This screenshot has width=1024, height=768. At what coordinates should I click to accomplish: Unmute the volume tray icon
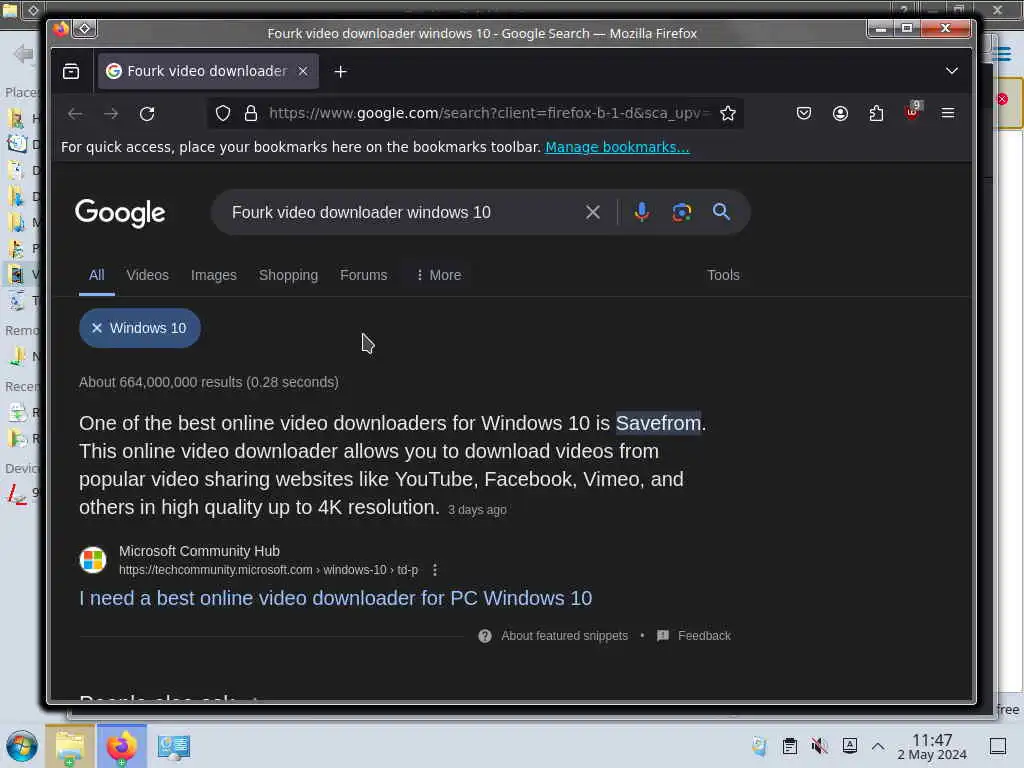pyautogui.click(x=819, y=746)
